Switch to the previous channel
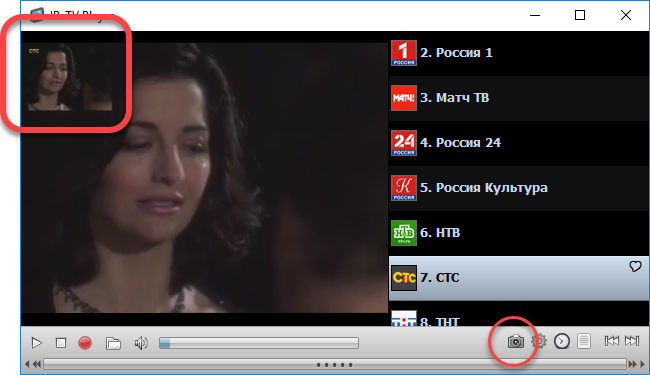650x375 pixels. (x=612, y=341)
